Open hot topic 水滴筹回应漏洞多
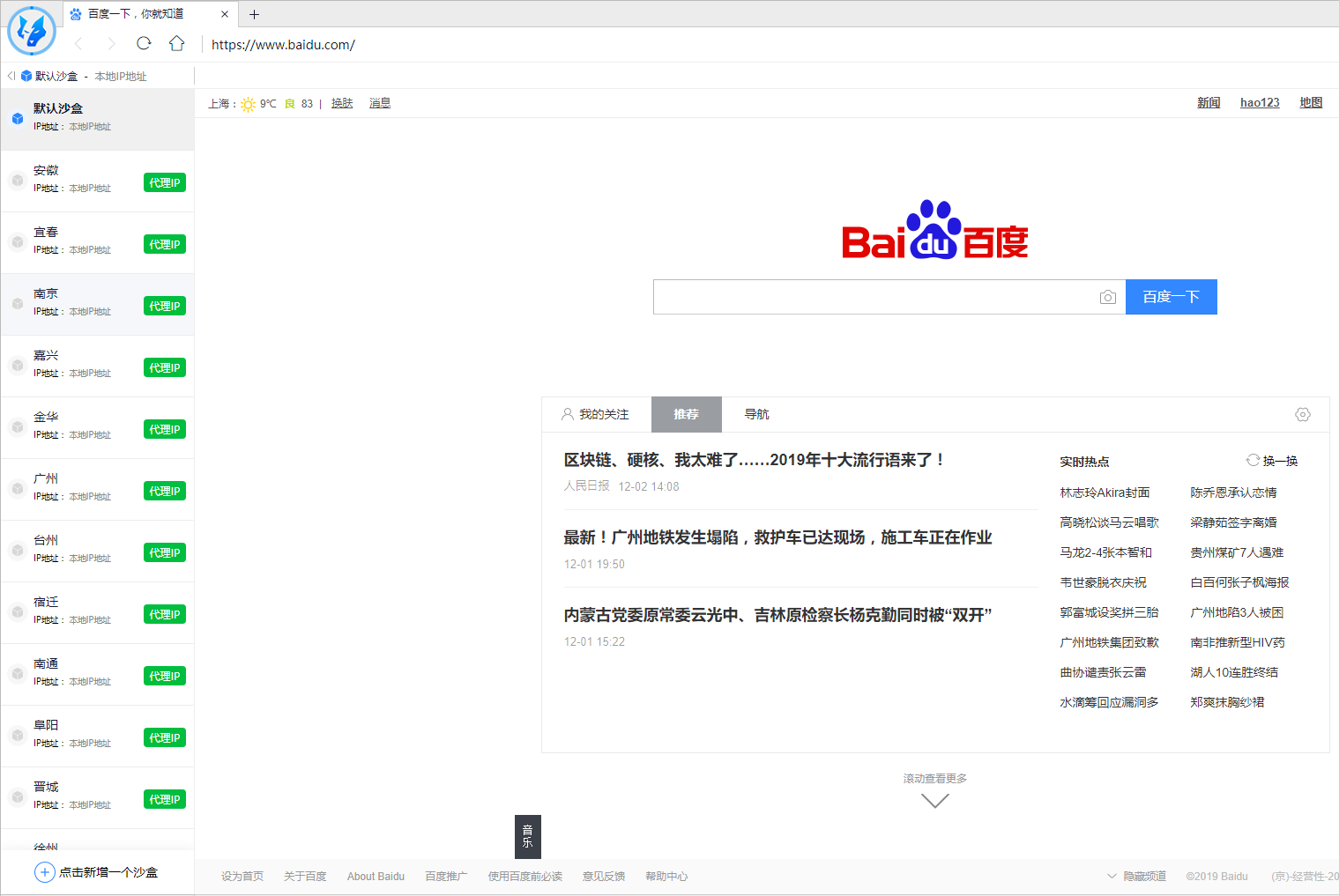 (x=1109, y=702)
